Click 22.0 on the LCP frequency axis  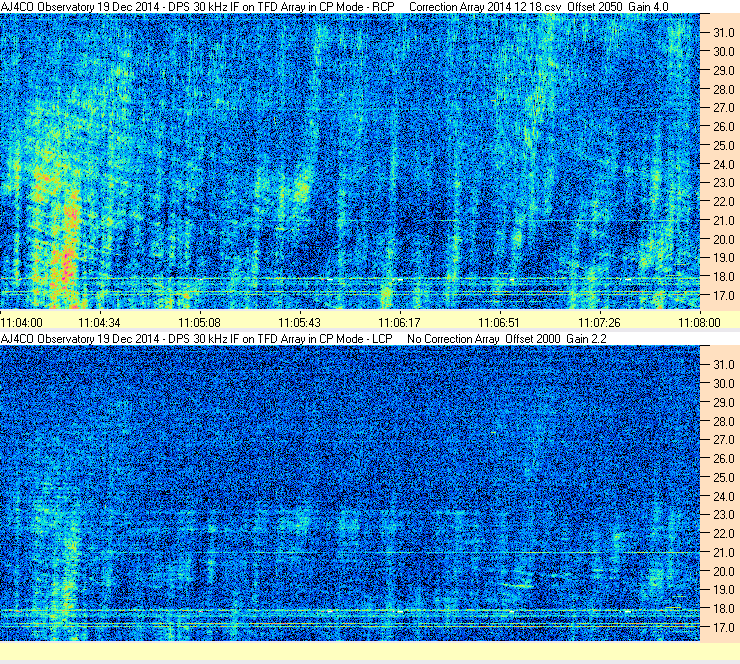pyautogui.click(x=723, y=534)
